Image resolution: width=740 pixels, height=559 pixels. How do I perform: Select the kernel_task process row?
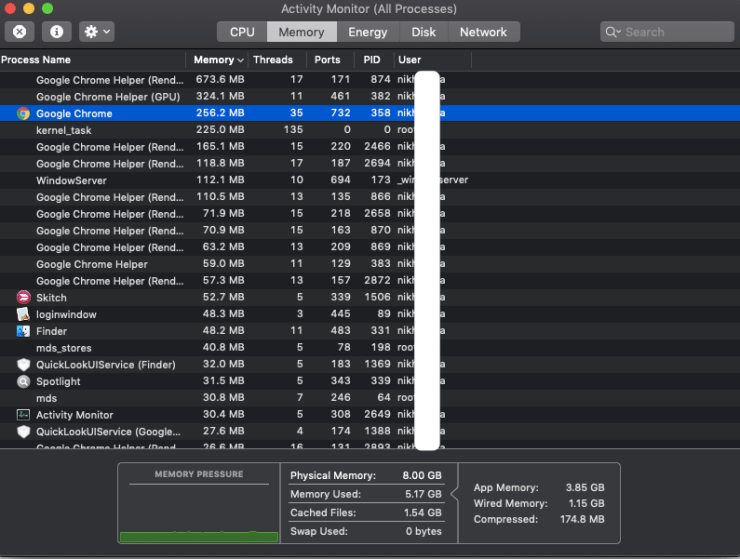(370, 130)
